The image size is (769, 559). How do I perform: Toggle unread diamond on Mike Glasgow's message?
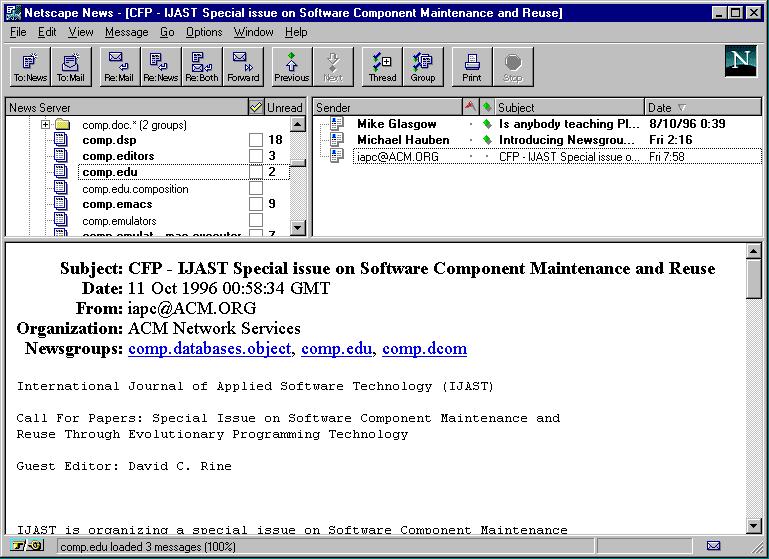pyautogui.click(x=487, y=124)
